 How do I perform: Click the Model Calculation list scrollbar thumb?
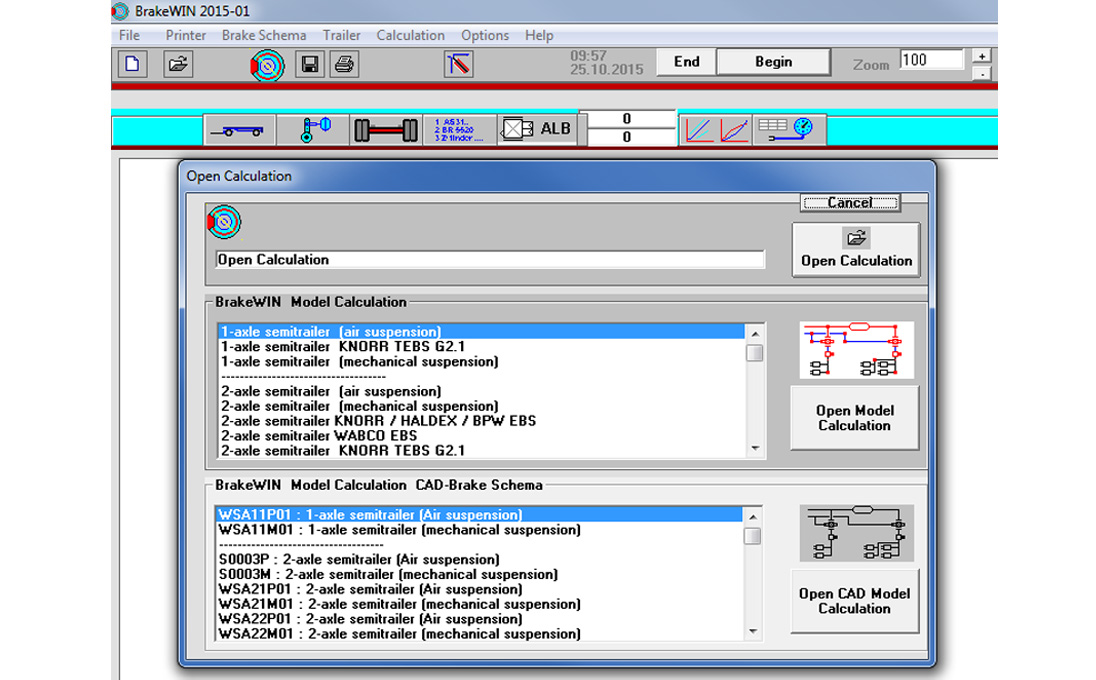click(755, 353)
